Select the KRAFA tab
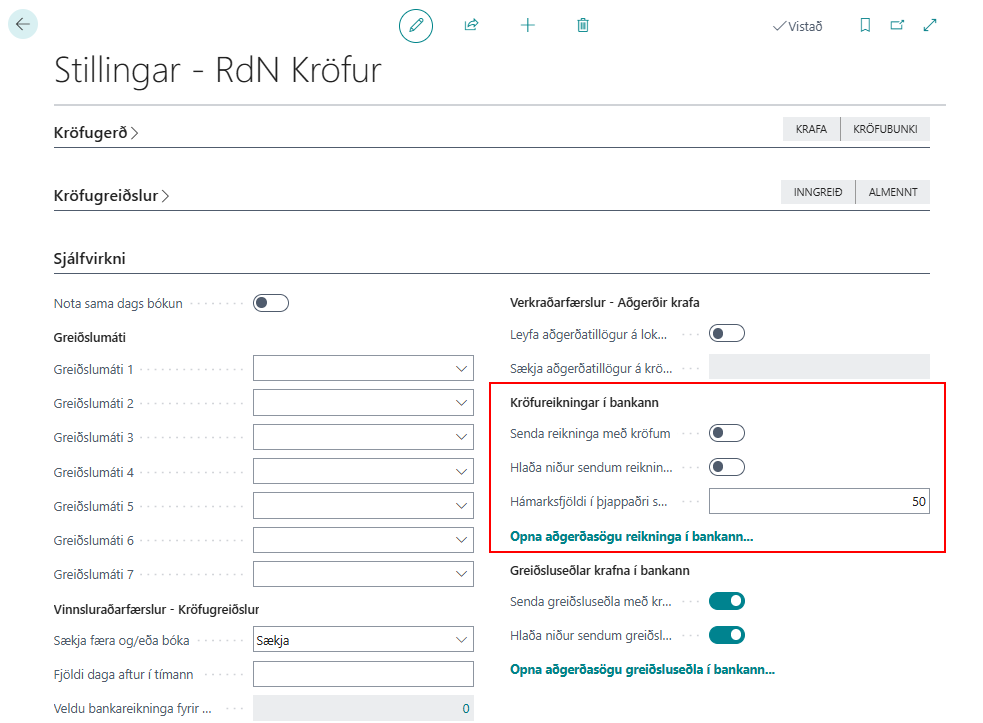Image resolution: width=983 pixels, height=723 pixels. click(811, 129)
